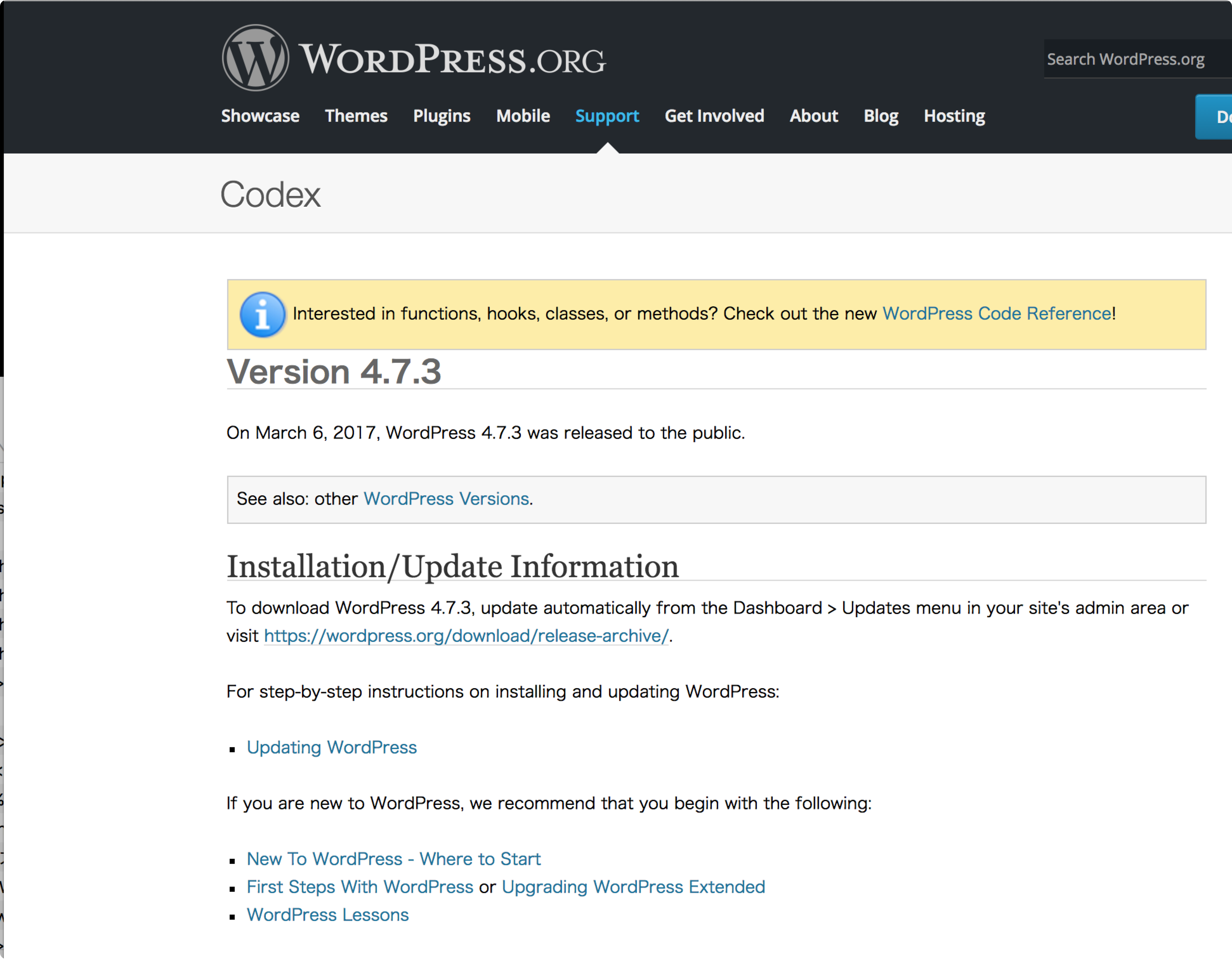This screenshot has height=959, width=1232.
Task: Go to the Themes section
Action: coord(356,116)
